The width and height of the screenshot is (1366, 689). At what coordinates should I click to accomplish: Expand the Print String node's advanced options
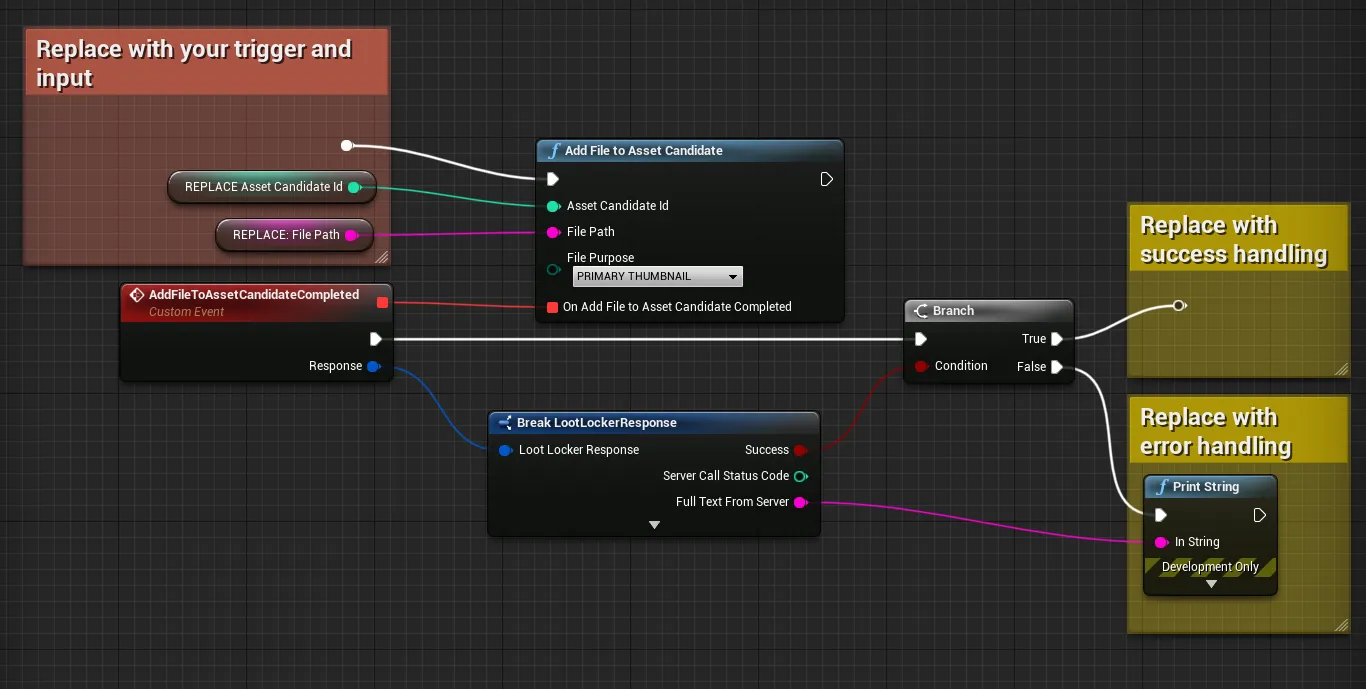click(1211, 584)
